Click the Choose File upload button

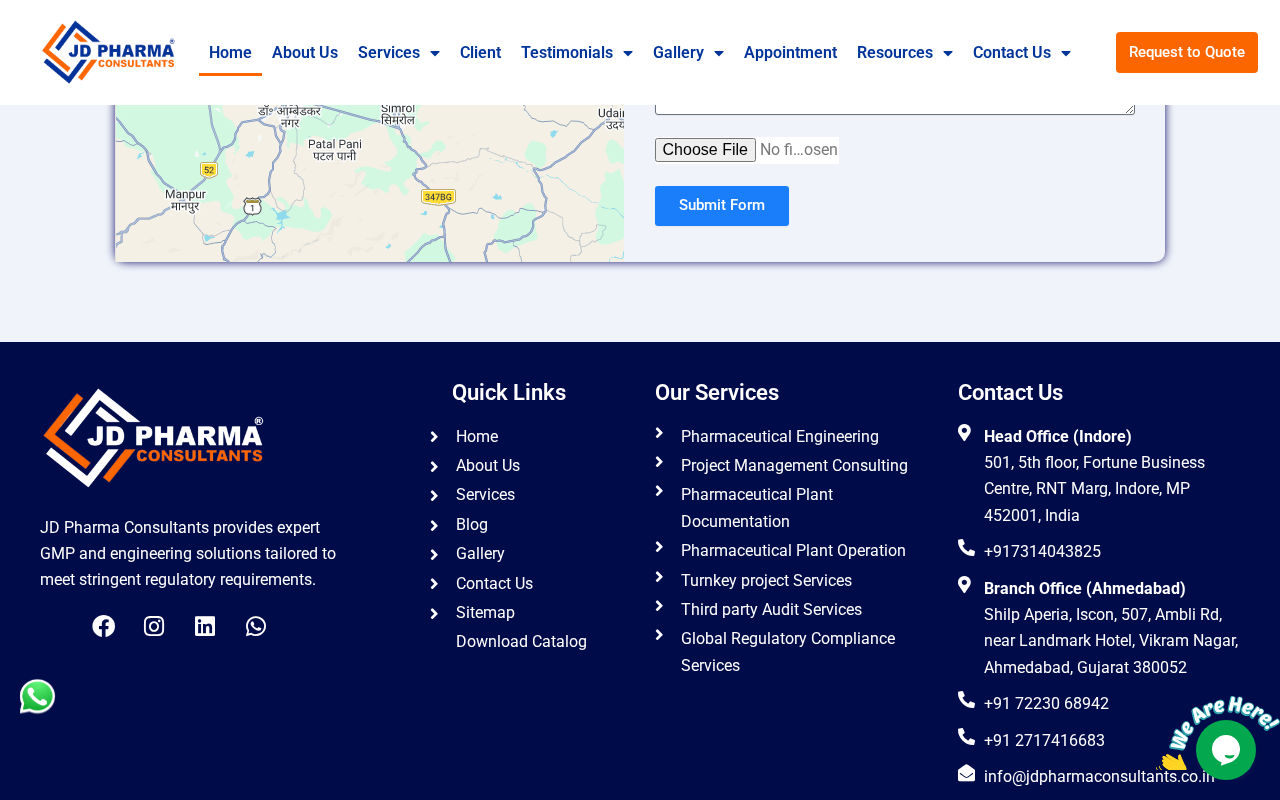pos(705,150)
